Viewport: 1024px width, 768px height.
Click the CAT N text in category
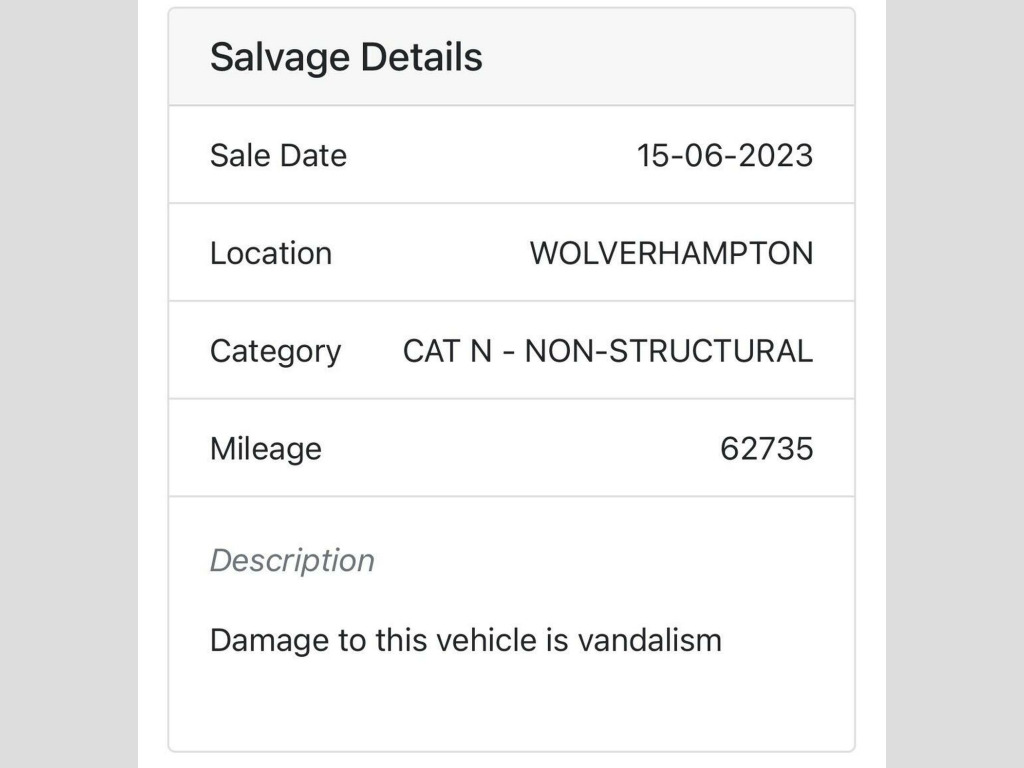click(447, 351)
